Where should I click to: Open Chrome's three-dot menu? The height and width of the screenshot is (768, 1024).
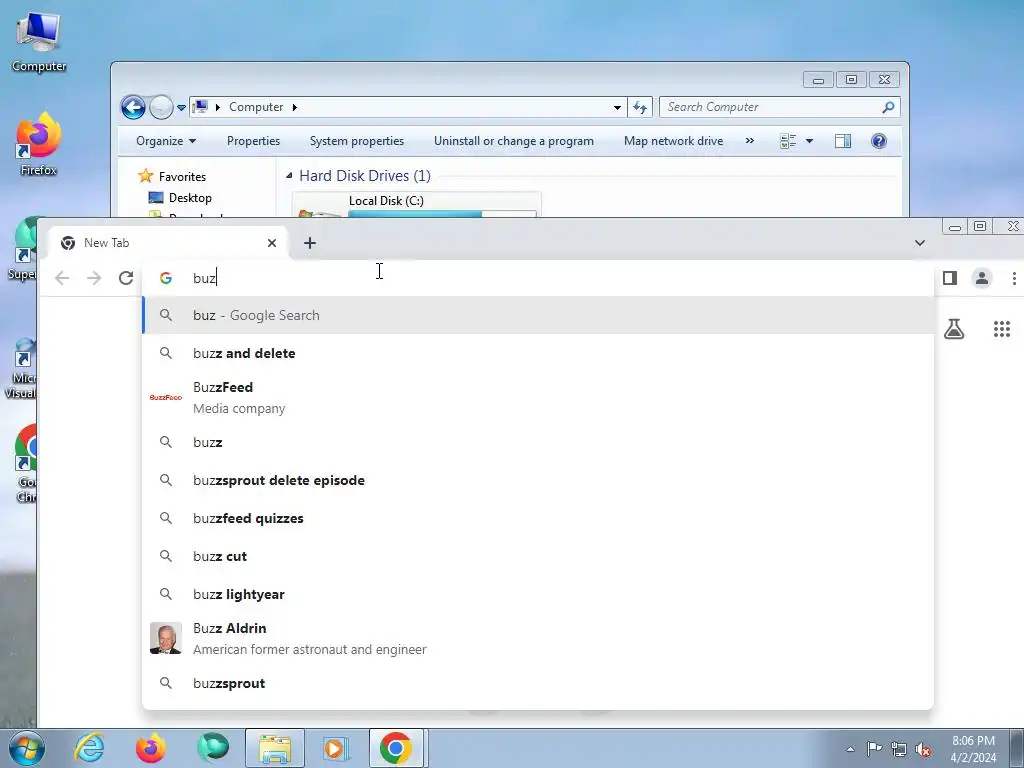point(1014,278)
